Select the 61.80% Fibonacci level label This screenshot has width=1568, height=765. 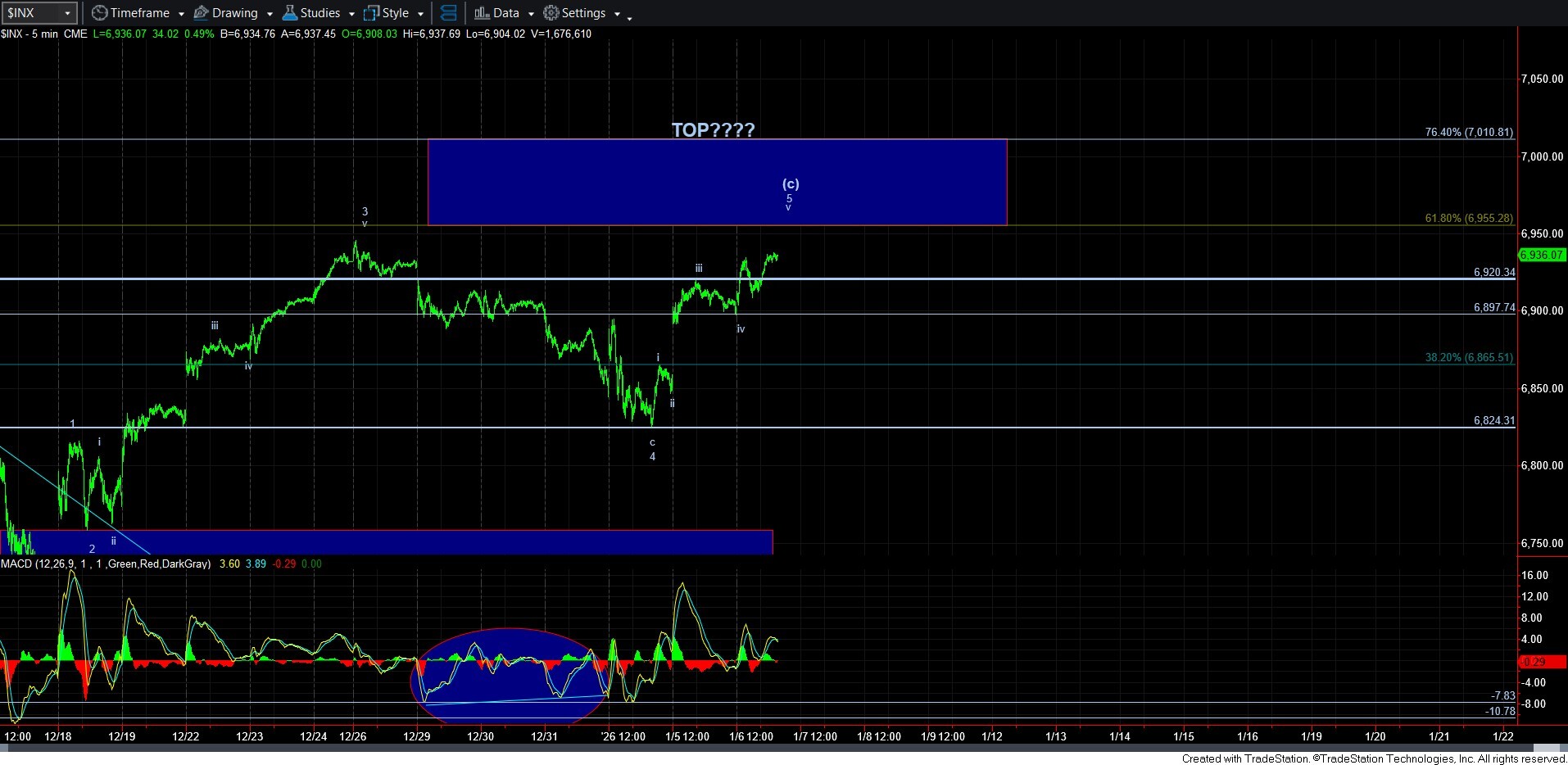pos(1468,219)
